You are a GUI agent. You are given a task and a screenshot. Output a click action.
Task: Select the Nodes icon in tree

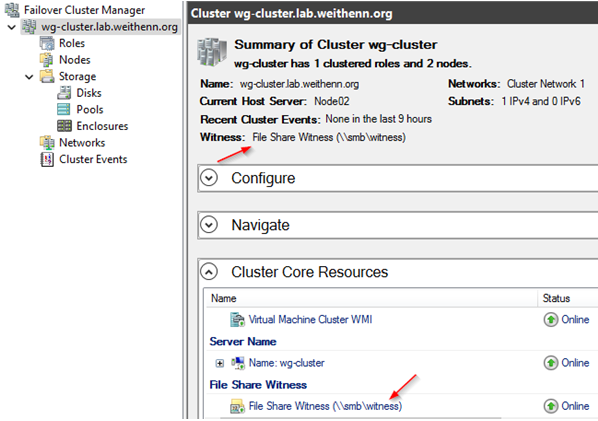(x=47, y=60)
